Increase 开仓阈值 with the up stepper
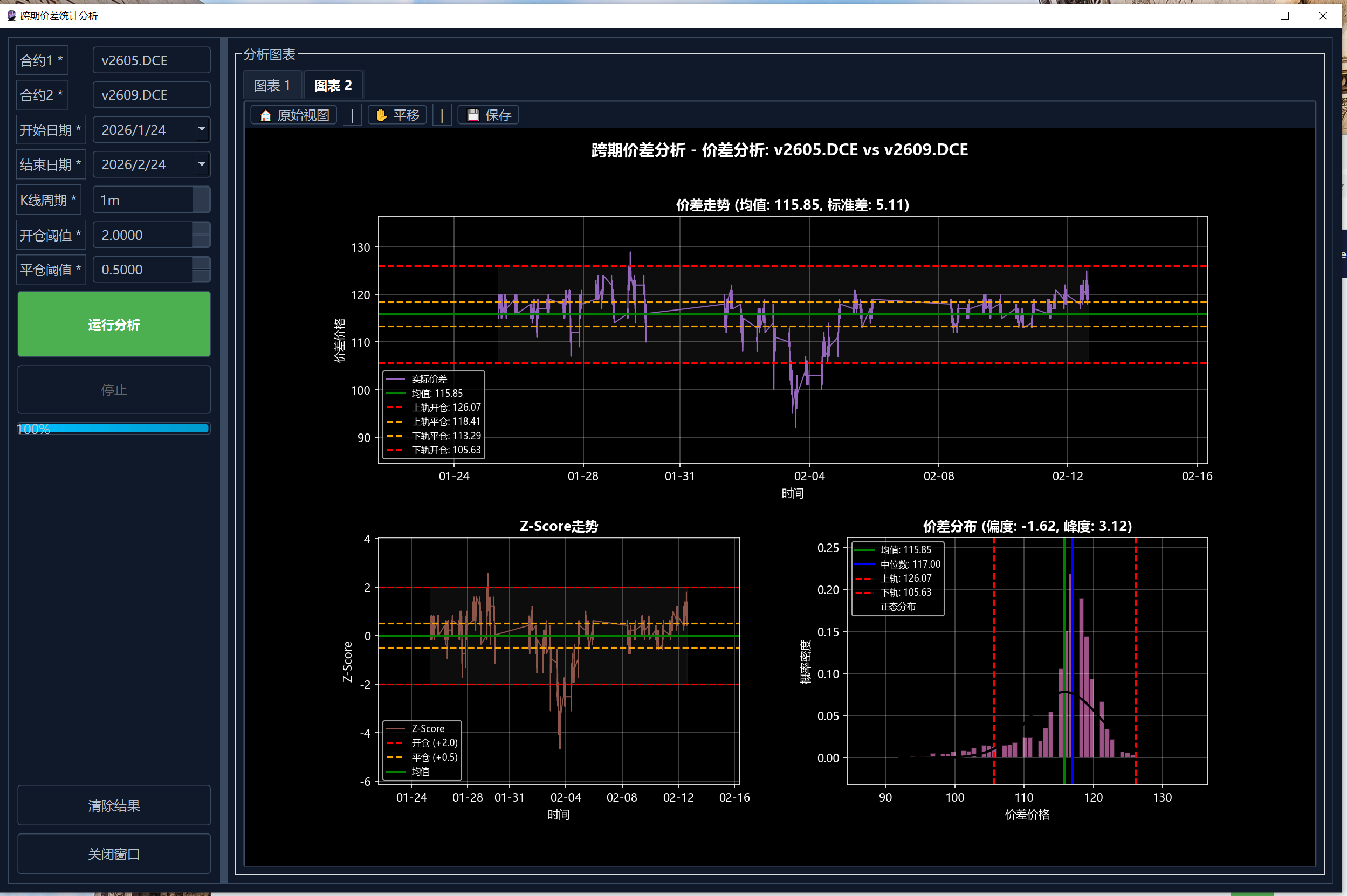Viewport: 1347px width, 896px height. pos(201,229)
